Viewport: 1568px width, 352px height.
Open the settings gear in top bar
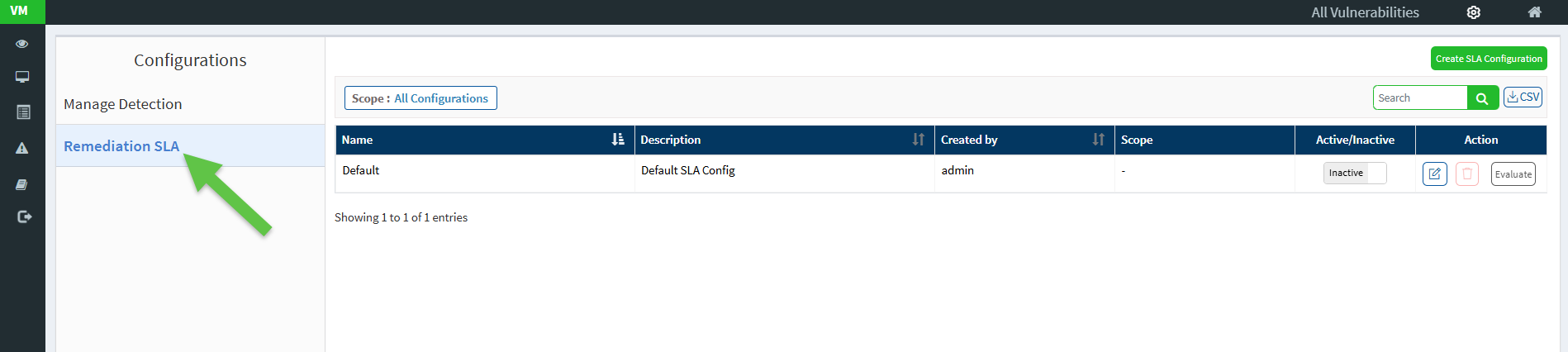point(1473,12)
